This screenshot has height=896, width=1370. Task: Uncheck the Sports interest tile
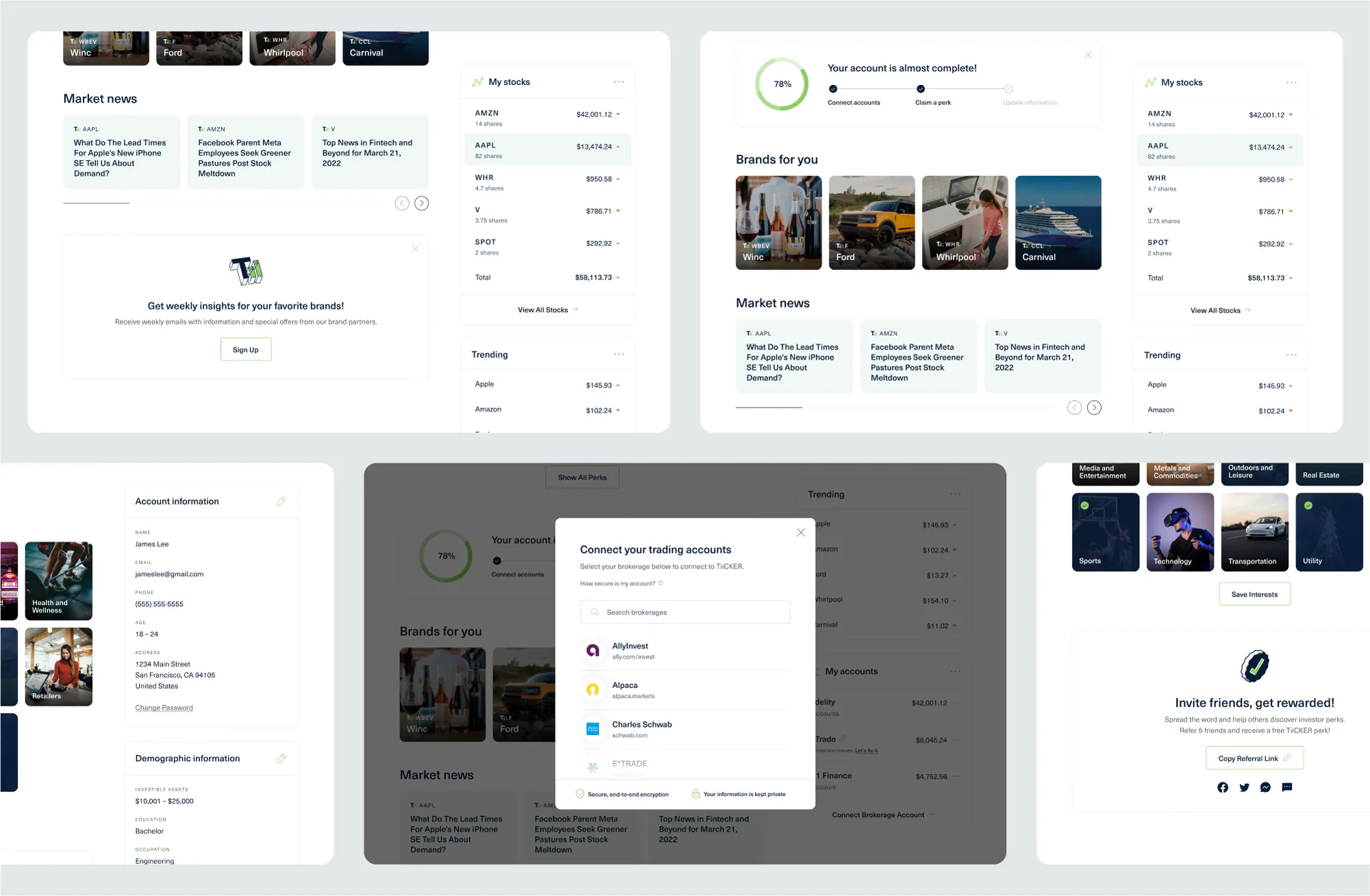coord(1105,532)
